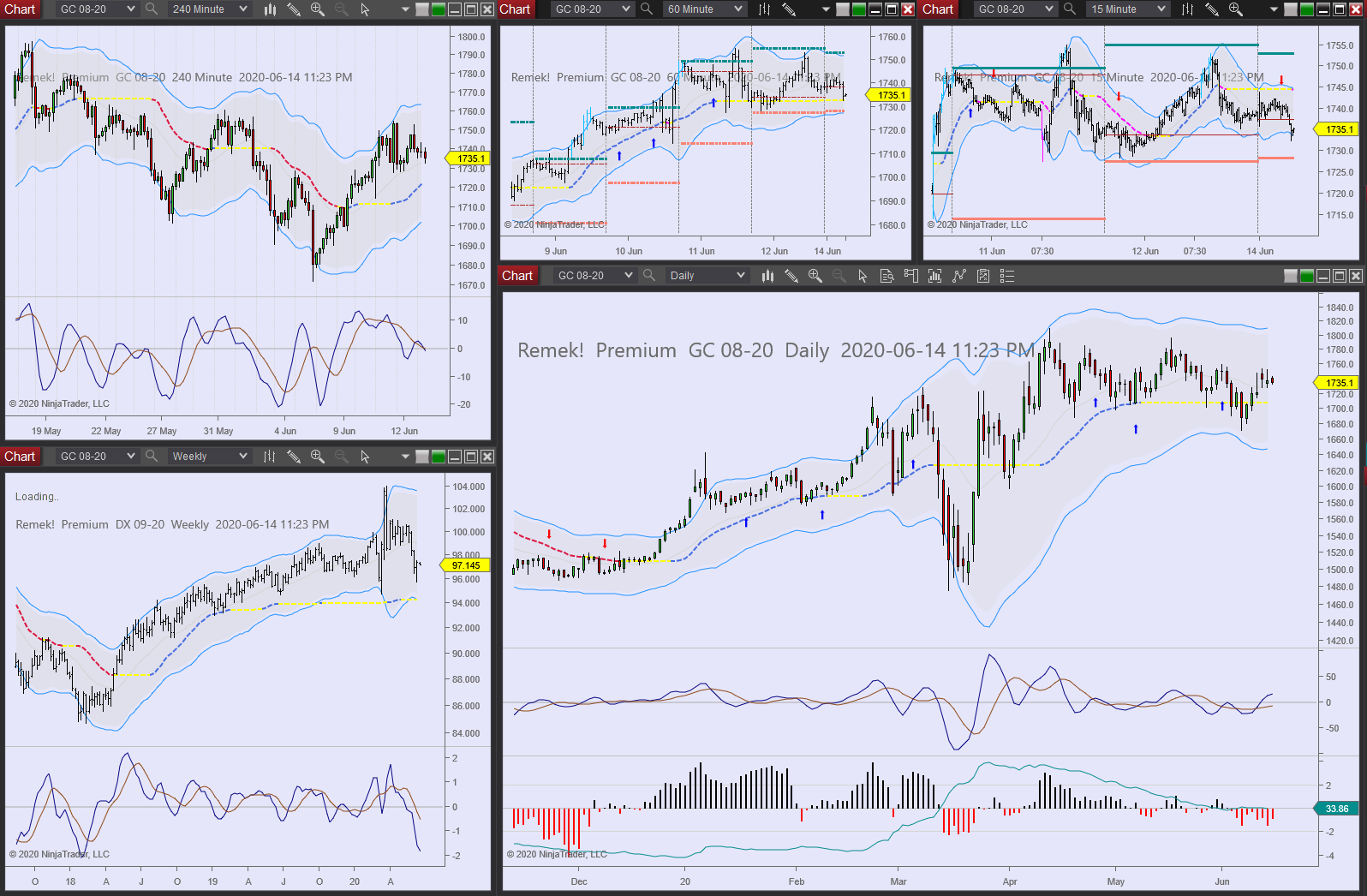Toggle green link square in 240 Minute chart
This screenshot has height=896, width=1367.
[439, 9]
